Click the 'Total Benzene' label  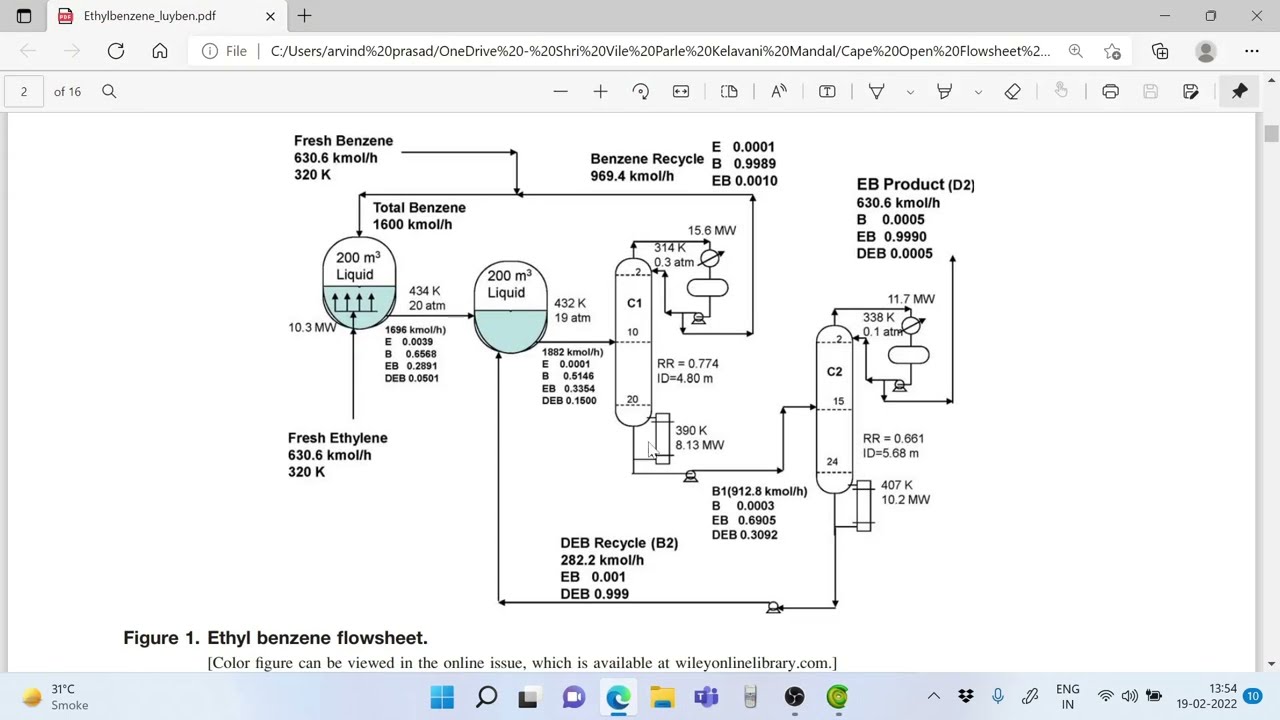[419, 208]
